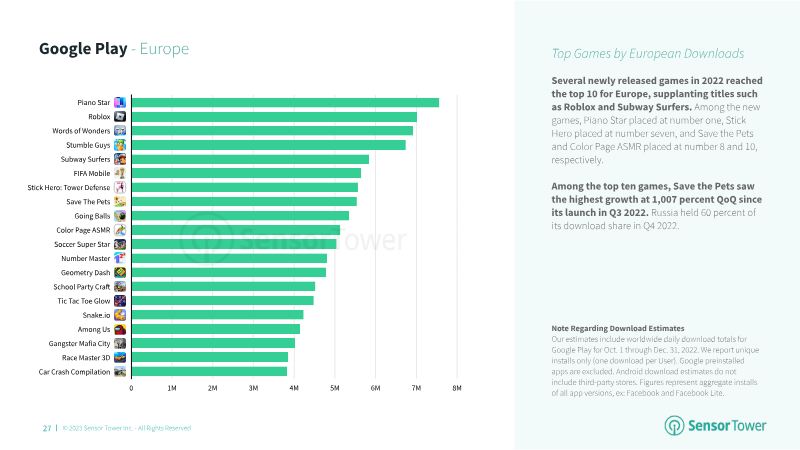Click the Top Games by European Downloads heading

[647, 54]
